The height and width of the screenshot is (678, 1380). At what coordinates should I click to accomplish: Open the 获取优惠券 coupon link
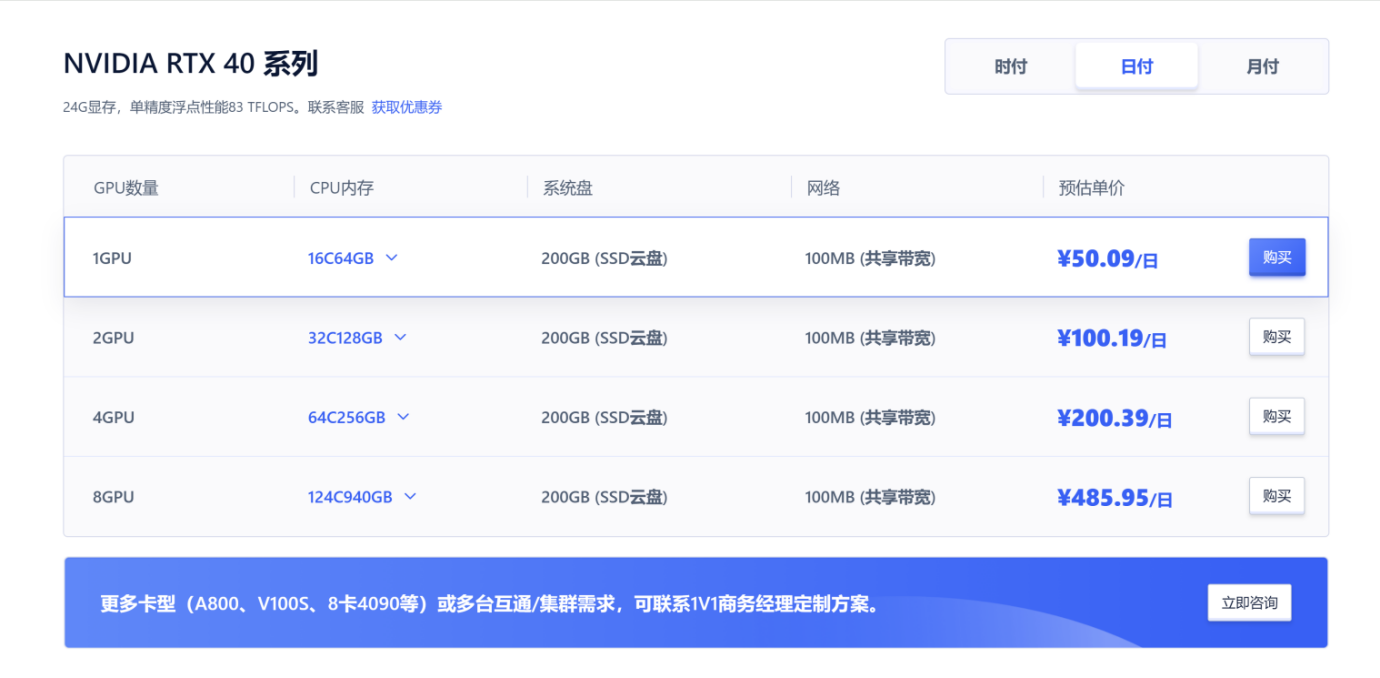click(x=407, y=107)
